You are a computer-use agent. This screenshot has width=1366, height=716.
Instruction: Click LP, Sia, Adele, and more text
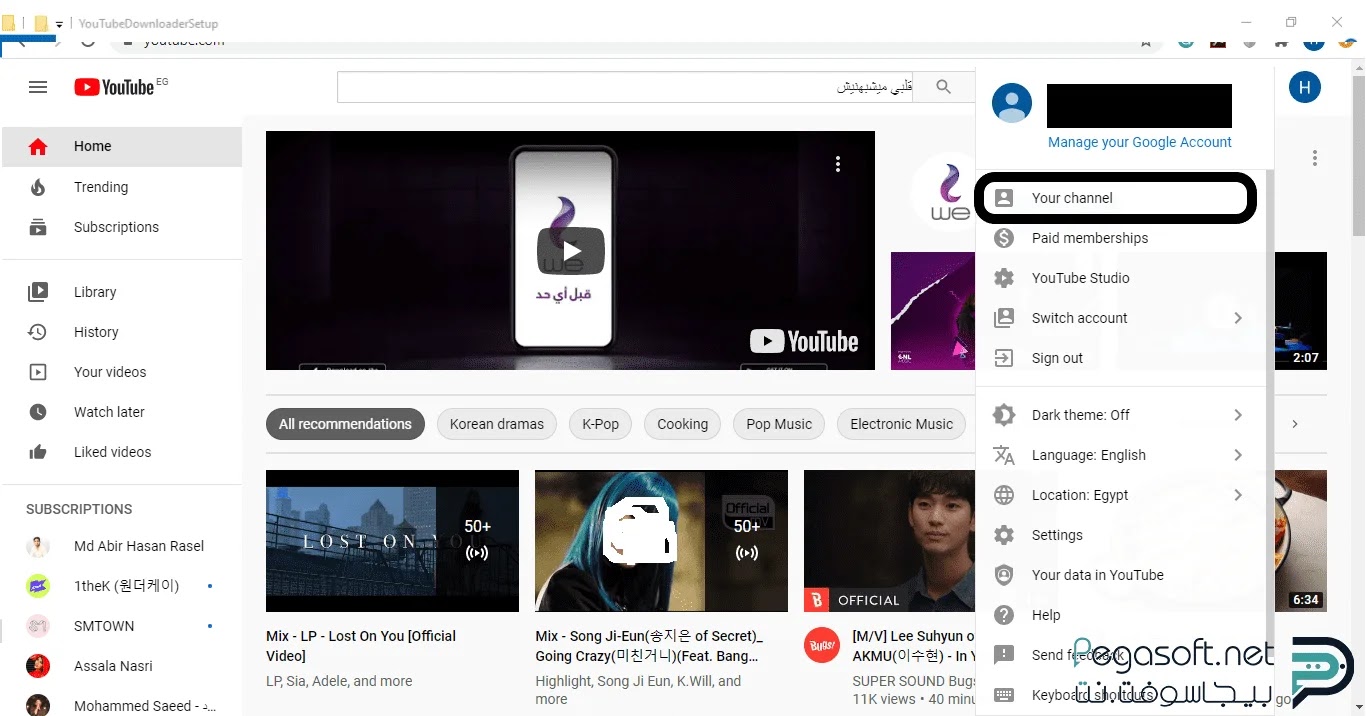pyautogui.click(x=339, y=681)
